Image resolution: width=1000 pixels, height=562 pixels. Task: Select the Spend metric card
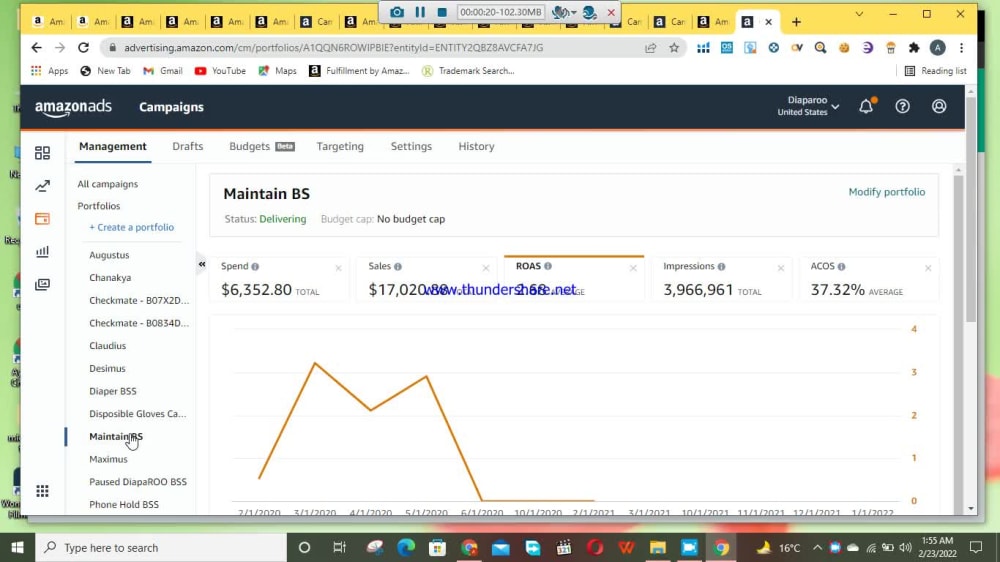[x=280, y=279]
